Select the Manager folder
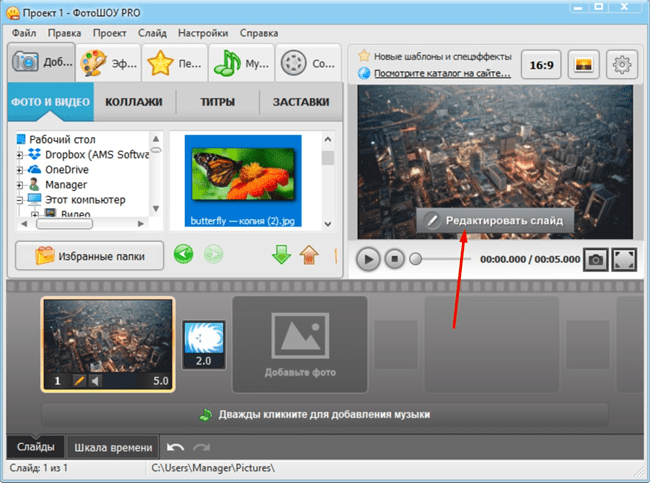 66,184
